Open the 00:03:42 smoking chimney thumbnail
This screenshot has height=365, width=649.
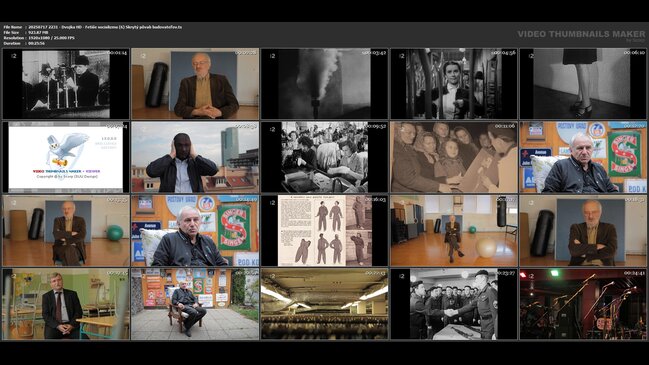pyautogui.click(x=324, y=84)
